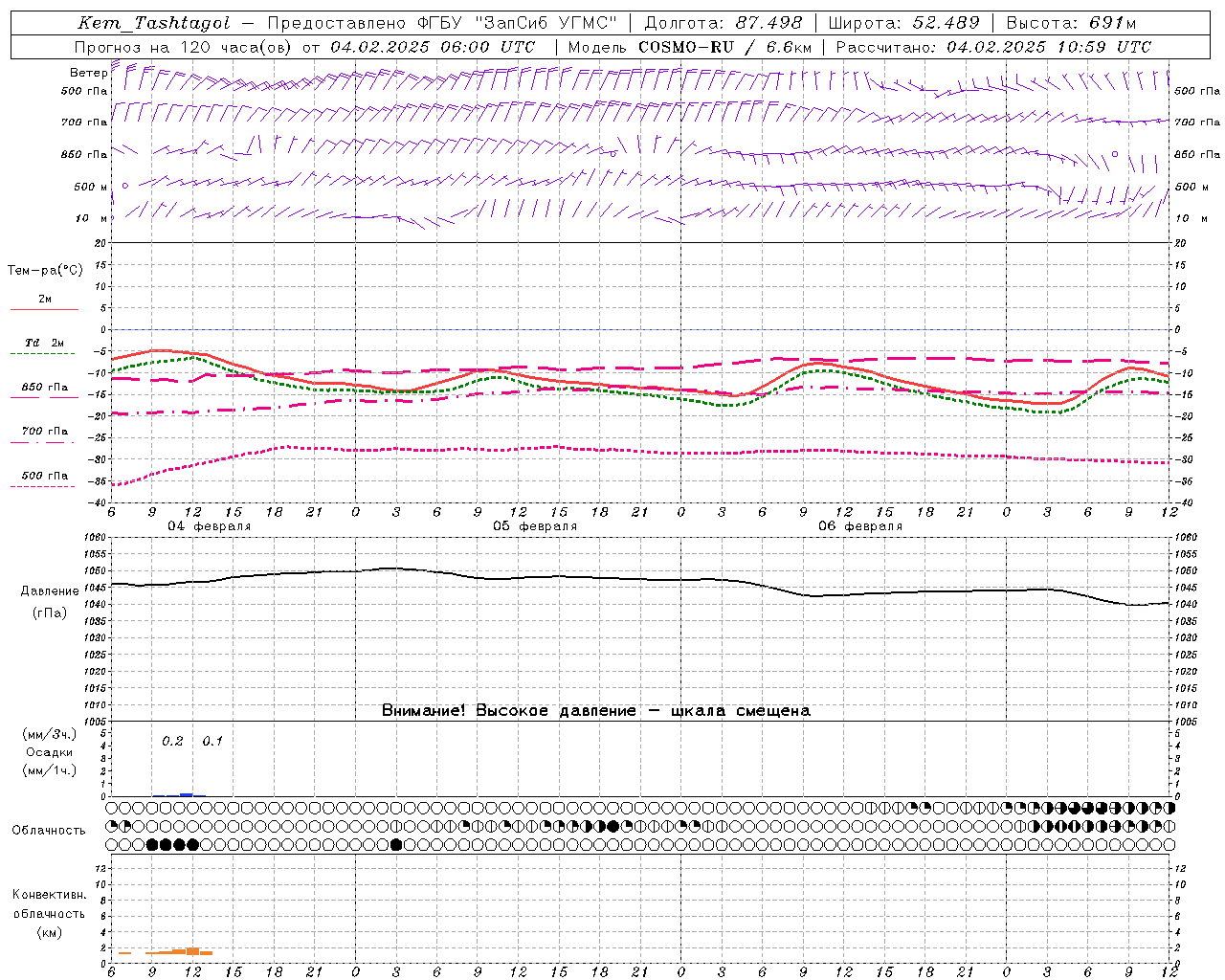Click the '(мм/3ч.)' precipitation unit label

[50, 734]
